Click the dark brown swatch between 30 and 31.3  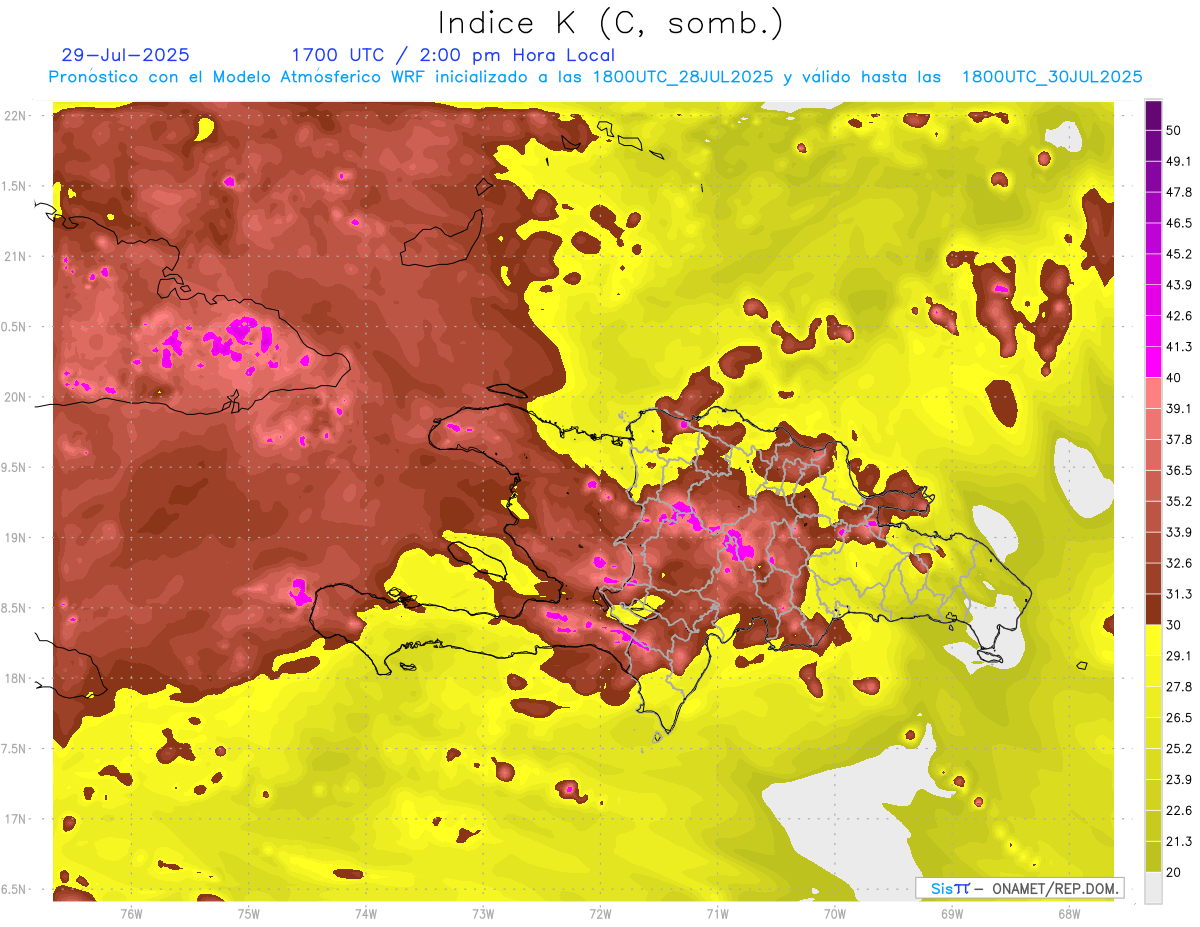point(1153,609)
